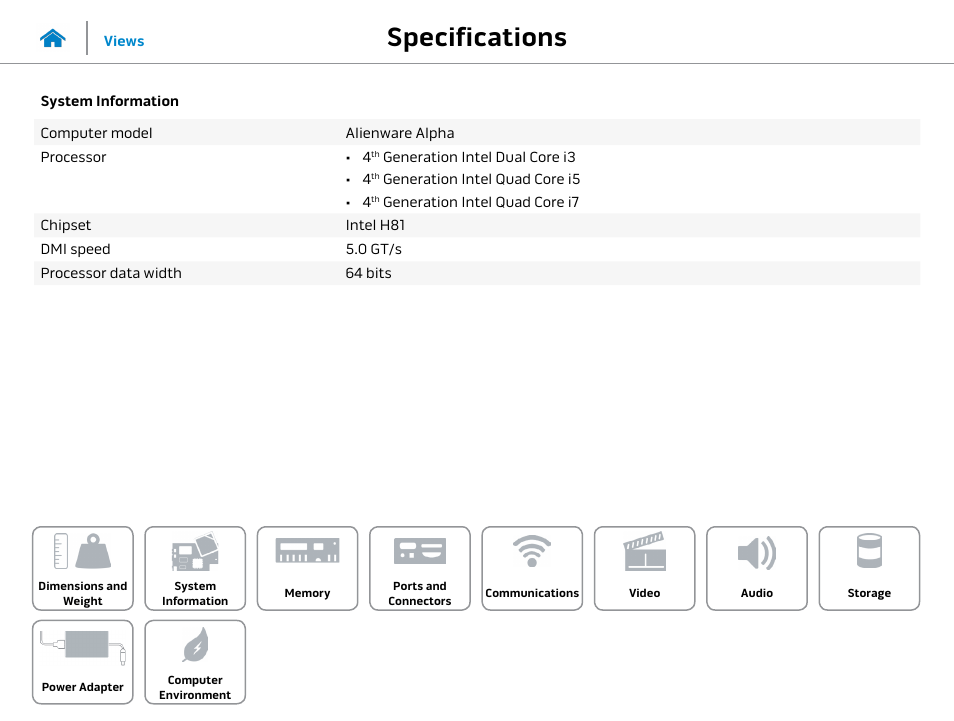Select the 64 bits value
This screenshot has height=721, width=954.
(x=368, y=273)
